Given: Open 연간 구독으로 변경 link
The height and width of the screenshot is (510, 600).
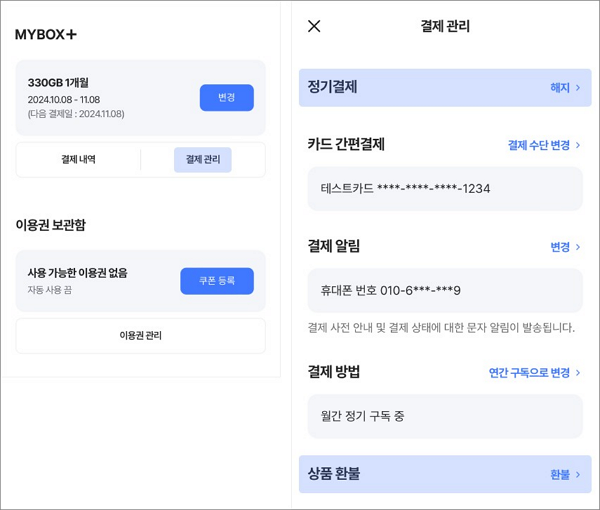Looking at the screenshot, I should [529, 372].
